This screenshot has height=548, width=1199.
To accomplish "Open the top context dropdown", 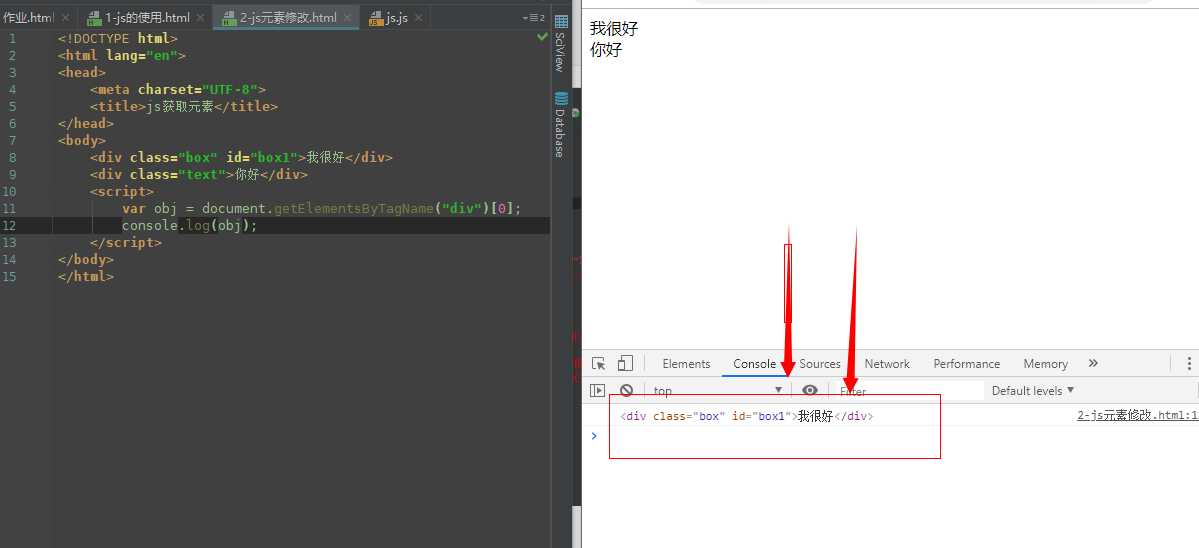I will [718, 391].
